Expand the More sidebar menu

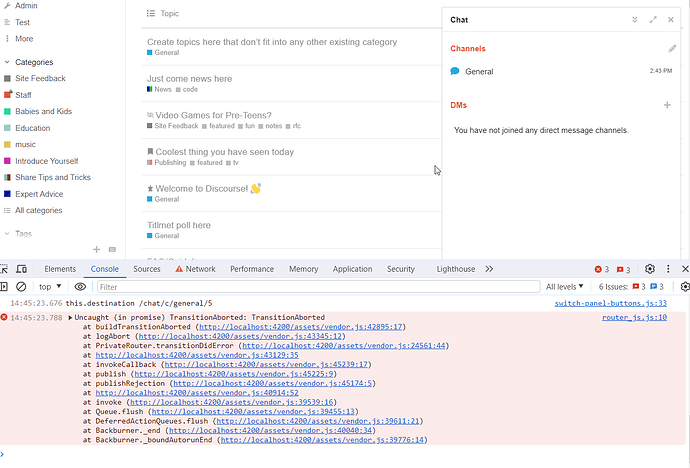(x=24, y=39)
